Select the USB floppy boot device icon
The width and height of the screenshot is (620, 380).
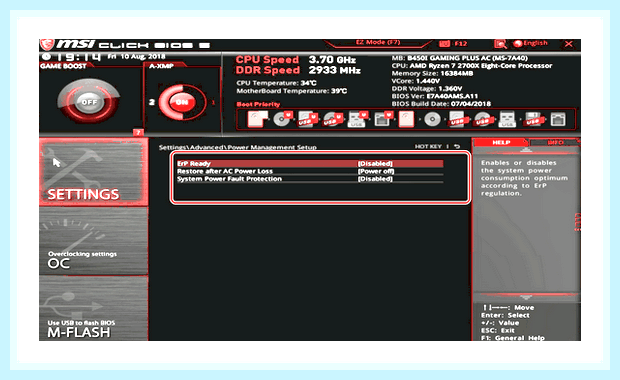click(533, 119)
